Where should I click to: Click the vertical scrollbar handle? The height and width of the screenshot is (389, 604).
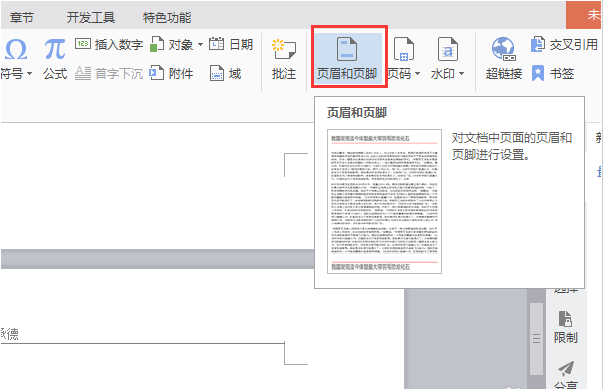pyautogui.click(x=536, y=339)
